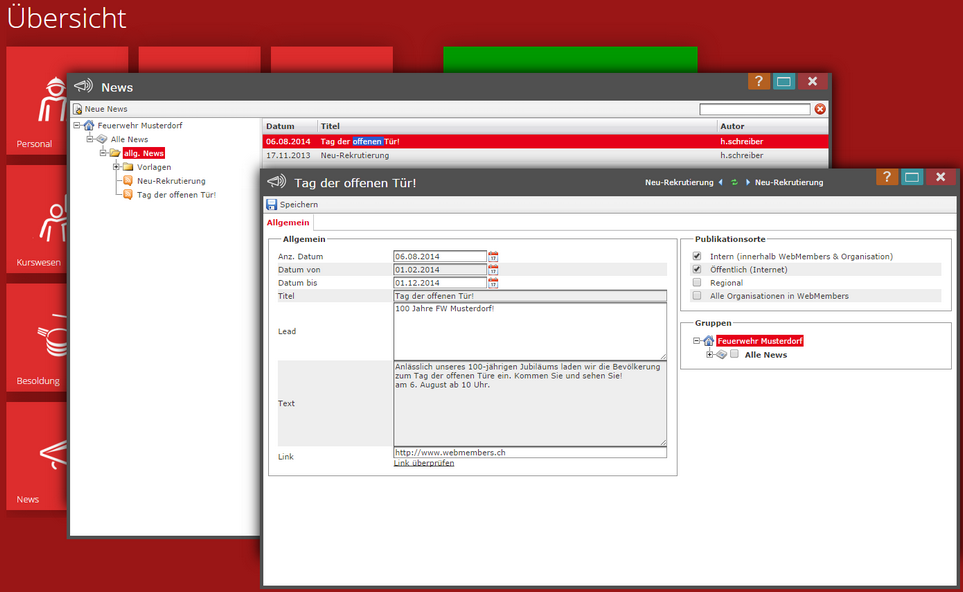
Task: Open calendar picker for Anz. Datum
Action: coord(493,257)
